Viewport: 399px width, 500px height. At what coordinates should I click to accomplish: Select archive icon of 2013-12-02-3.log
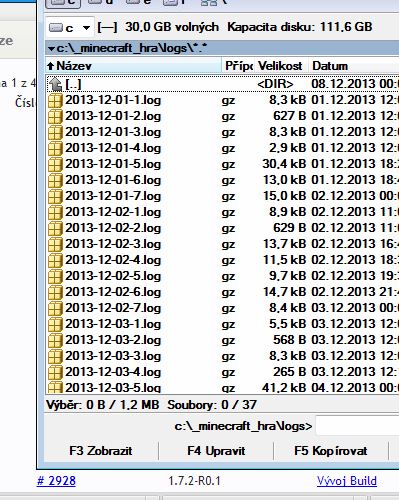pyautogui.click(x=55, y=244)
